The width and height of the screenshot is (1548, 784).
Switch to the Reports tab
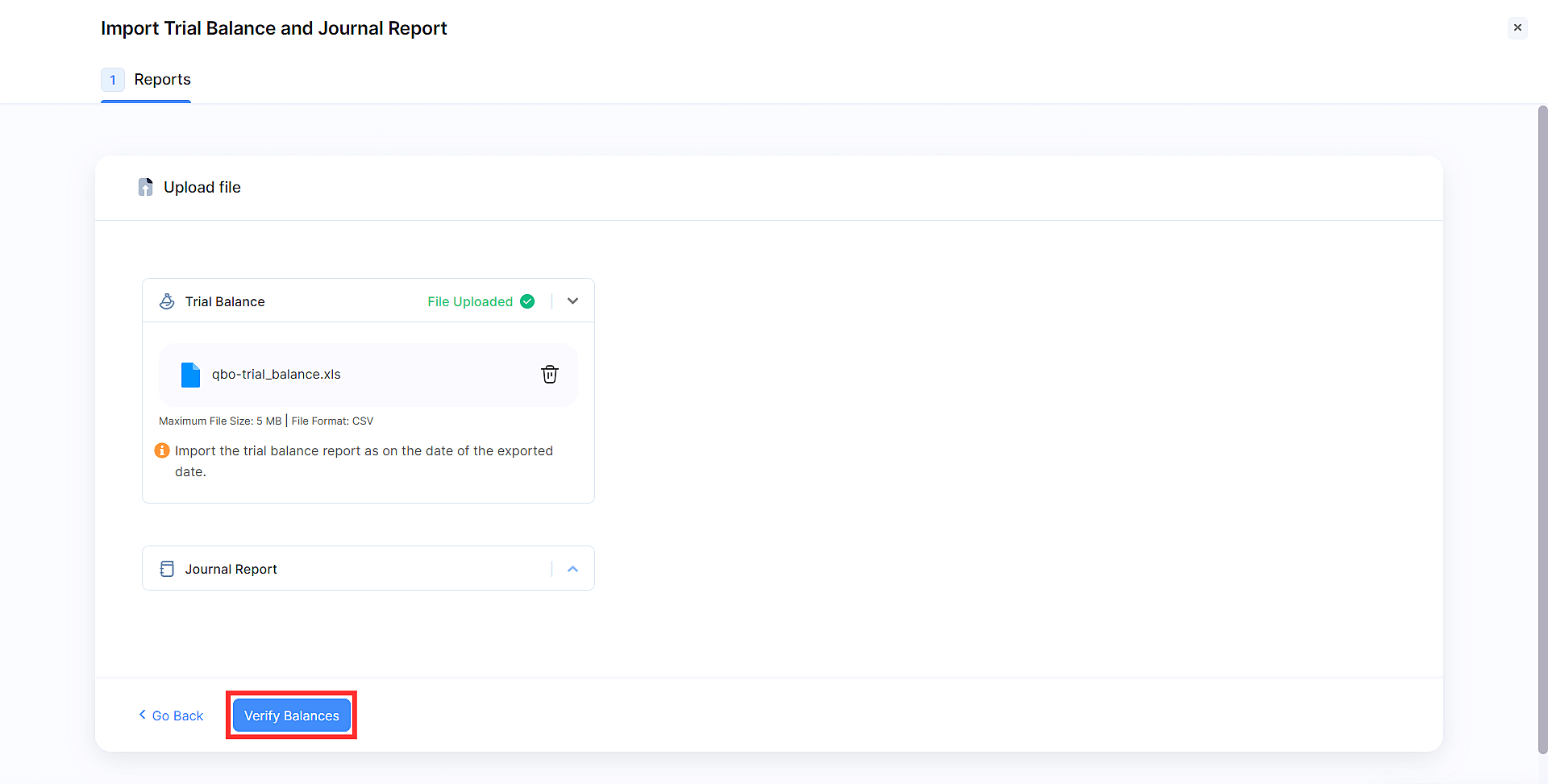pos(163,80)
